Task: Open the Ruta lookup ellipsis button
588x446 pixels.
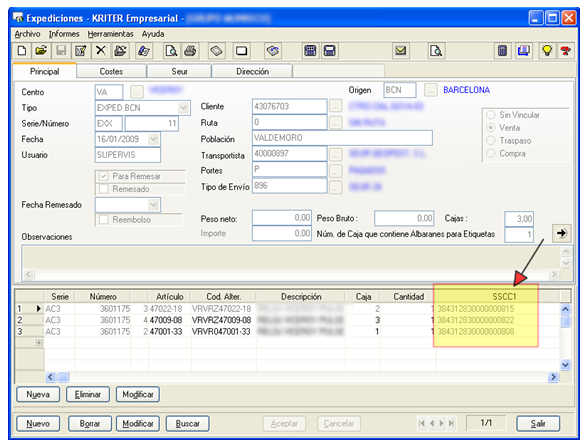Action: pos(336,122)
